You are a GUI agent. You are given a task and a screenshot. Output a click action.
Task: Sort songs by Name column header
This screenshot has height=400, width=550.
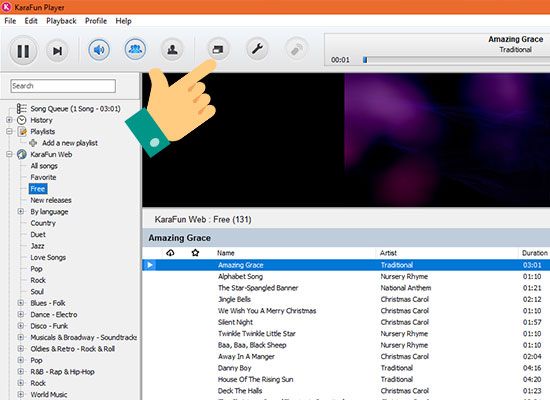pos(226,253)
